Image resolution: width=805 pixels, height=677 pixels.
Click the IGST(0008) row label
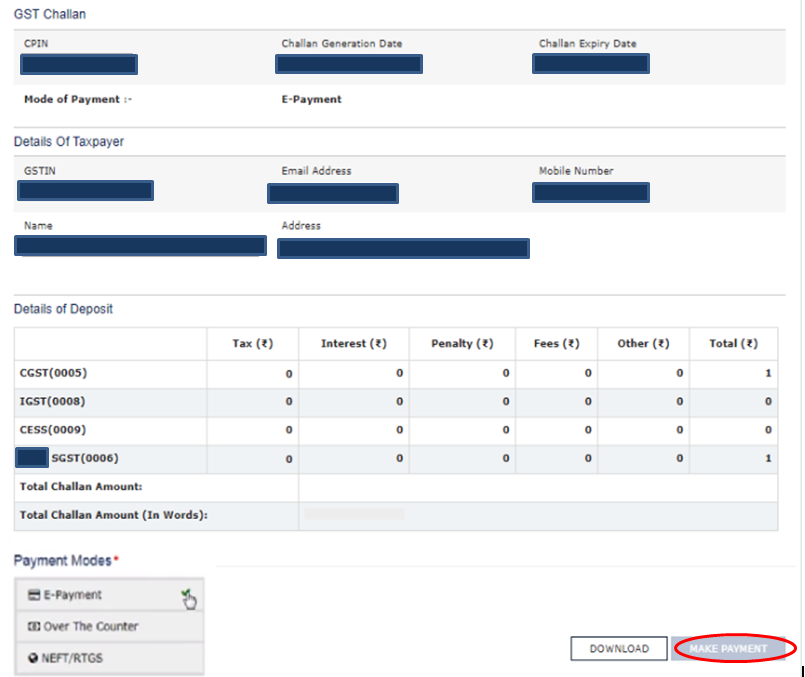point(52,401)
